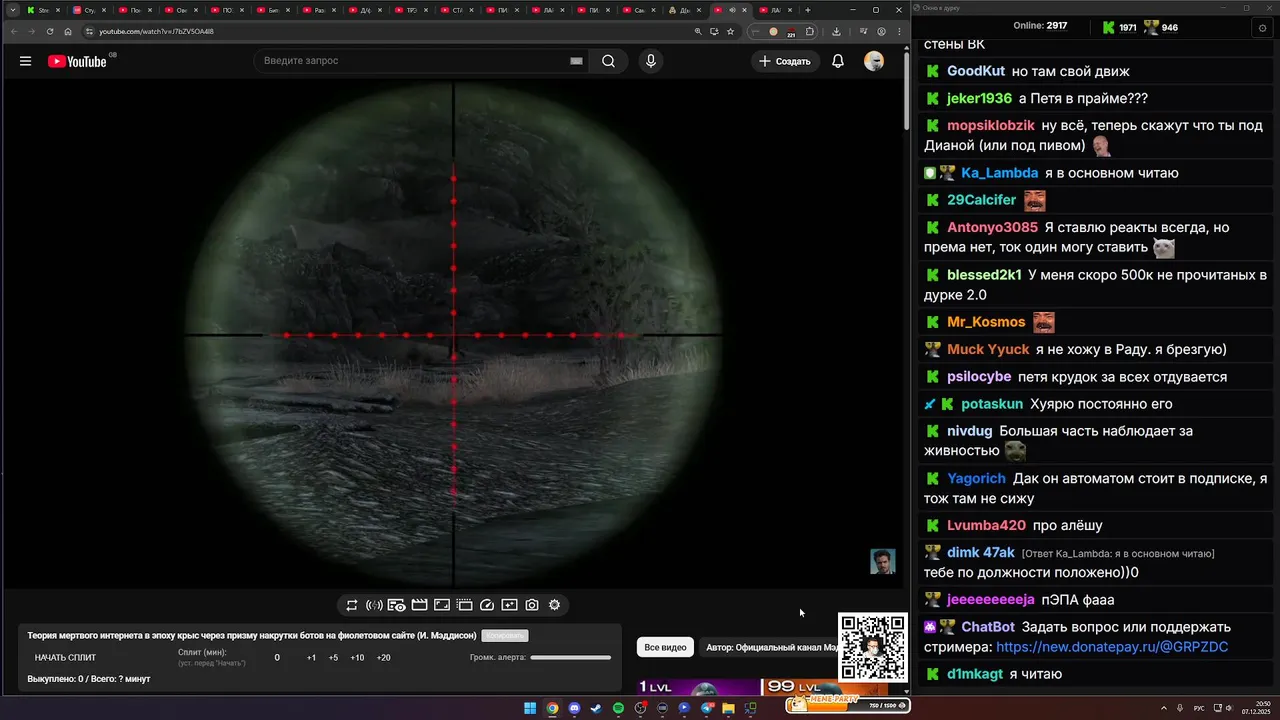Open Chrome from the taskbar
Image resolution: width=1280 pixels, height=720 pixels.
552,708
